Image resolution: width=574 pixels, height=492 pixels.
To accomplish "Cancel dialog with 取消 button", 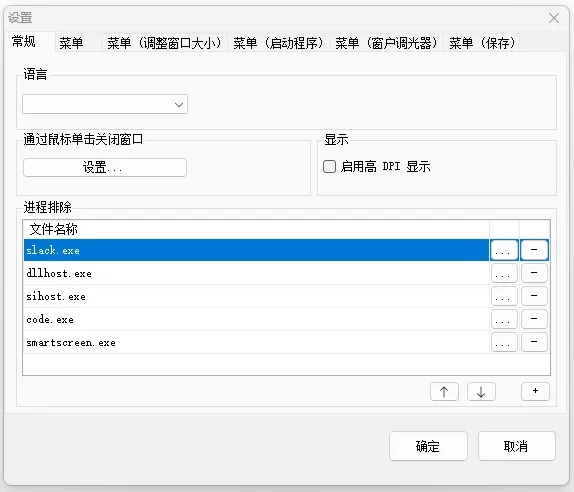I will click(x=517, y=446).
